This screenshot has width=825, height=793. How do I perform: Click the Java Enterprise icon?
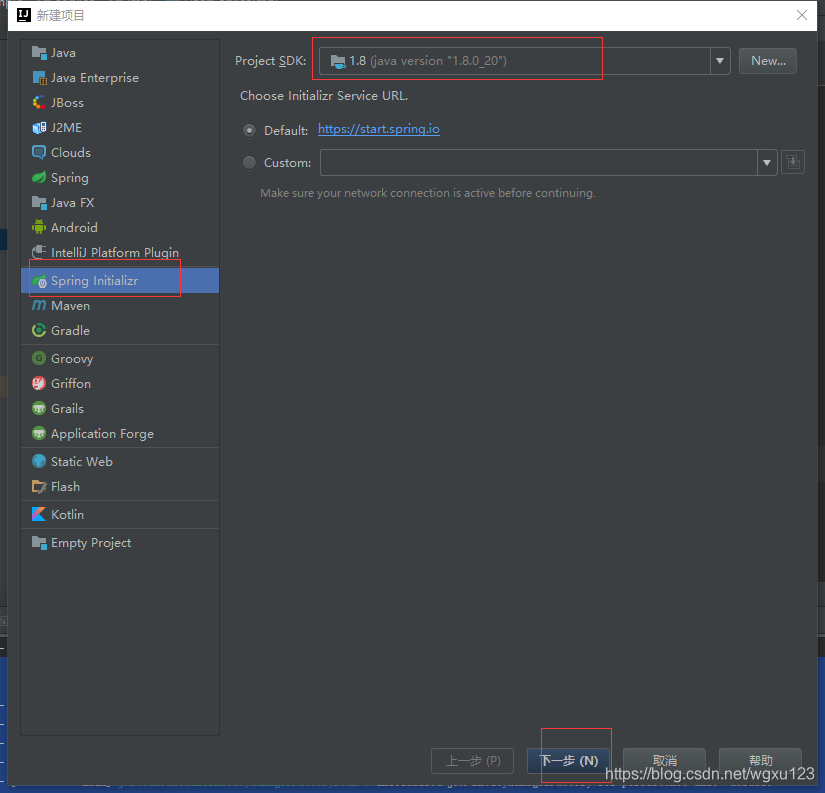pyautogui.click(x=39, y=78)
